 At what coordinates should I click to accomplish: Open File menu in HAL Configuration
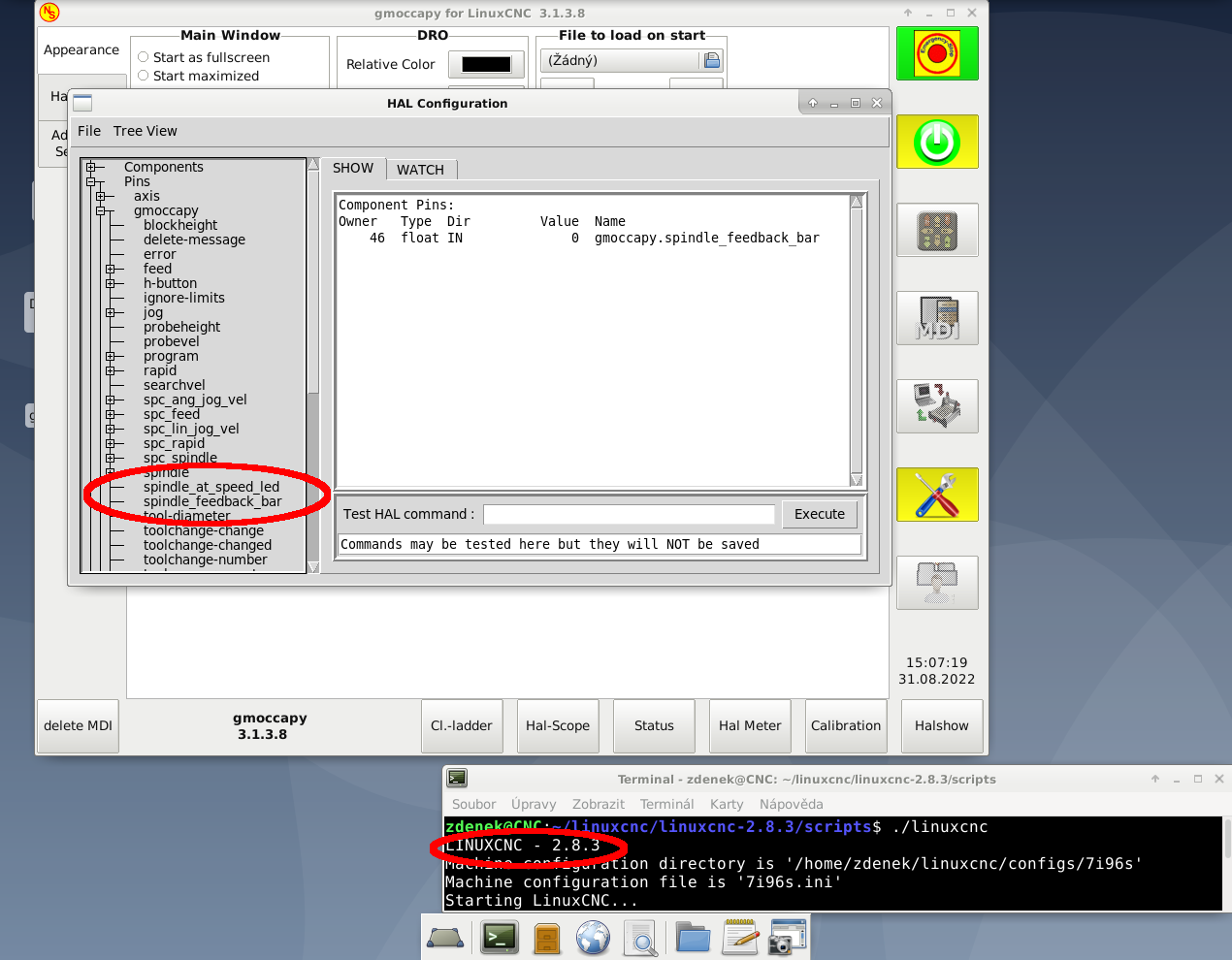point(89,131)
